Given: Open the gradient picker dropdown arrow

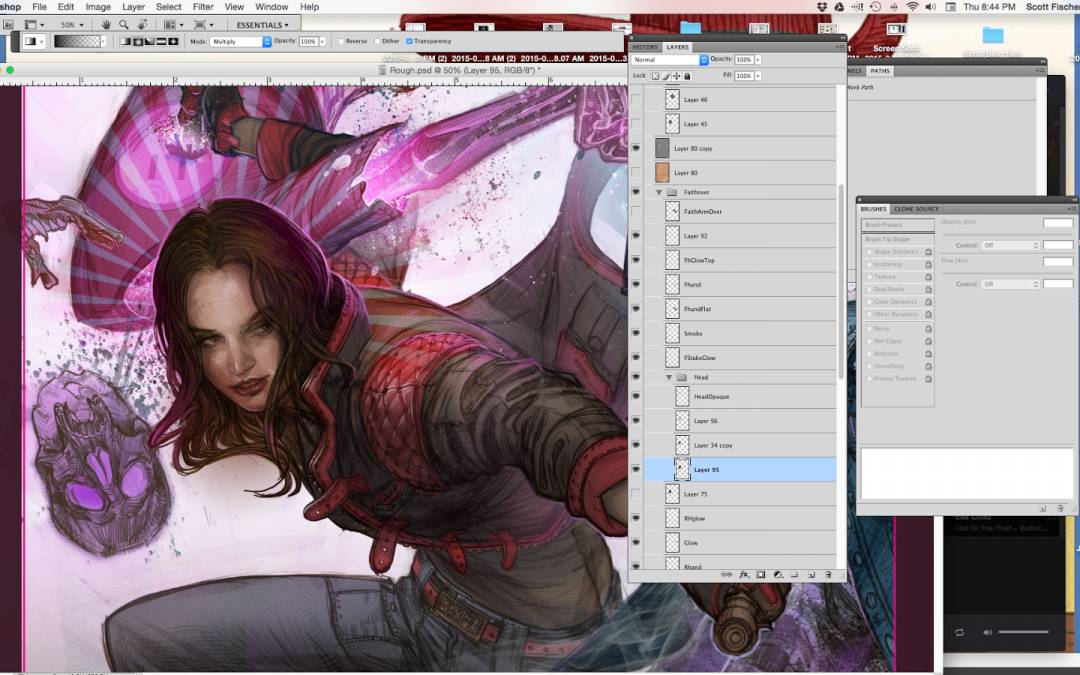Looking at the screenshot, I should click(103, 41).
